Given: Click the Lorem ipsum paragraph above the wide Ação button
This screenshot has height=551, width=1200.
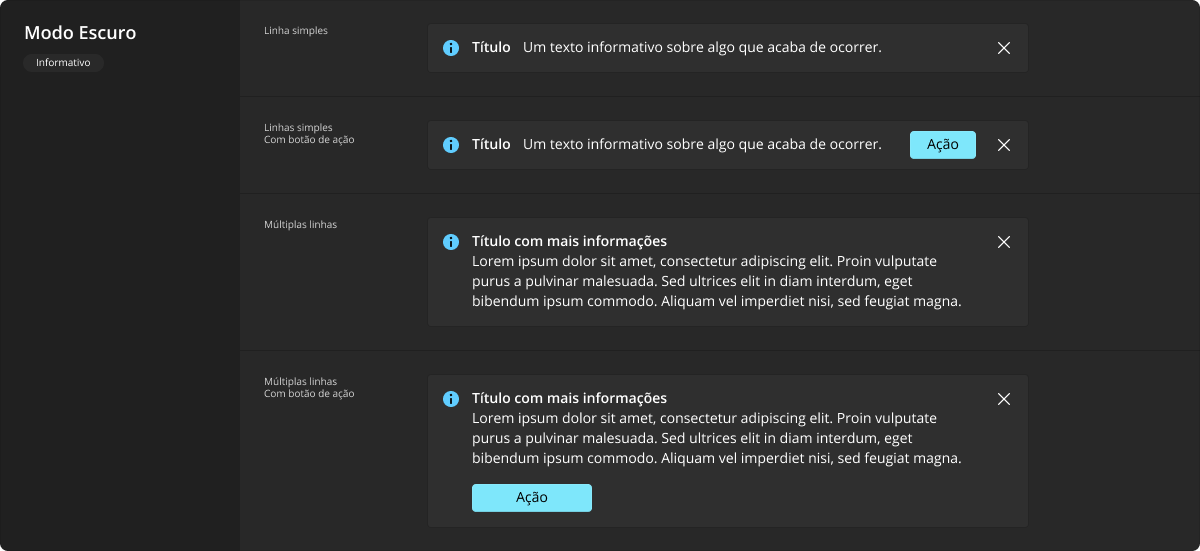Looking at the screenshot, I should (x=716, y=438).
